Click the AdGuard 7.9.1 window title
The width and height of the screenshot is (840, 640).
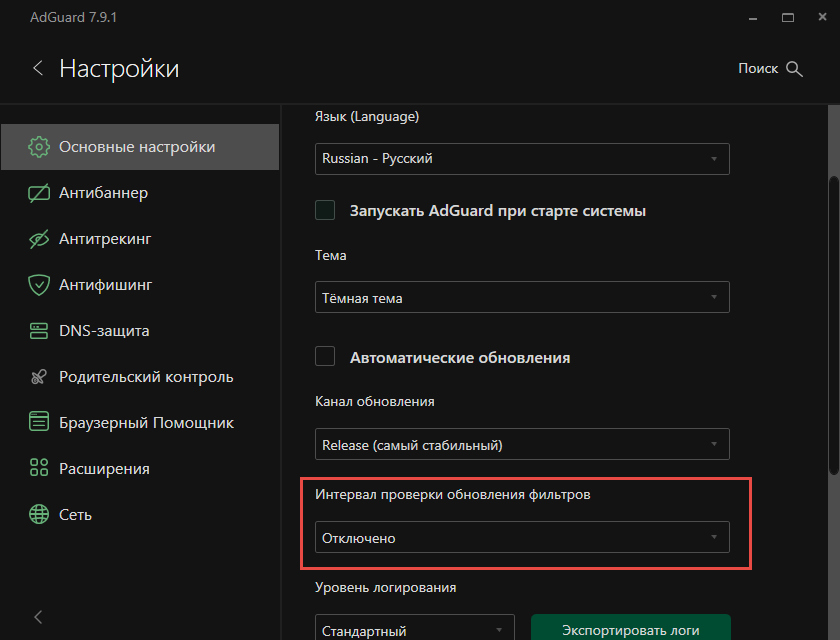(x=73, y=17)
